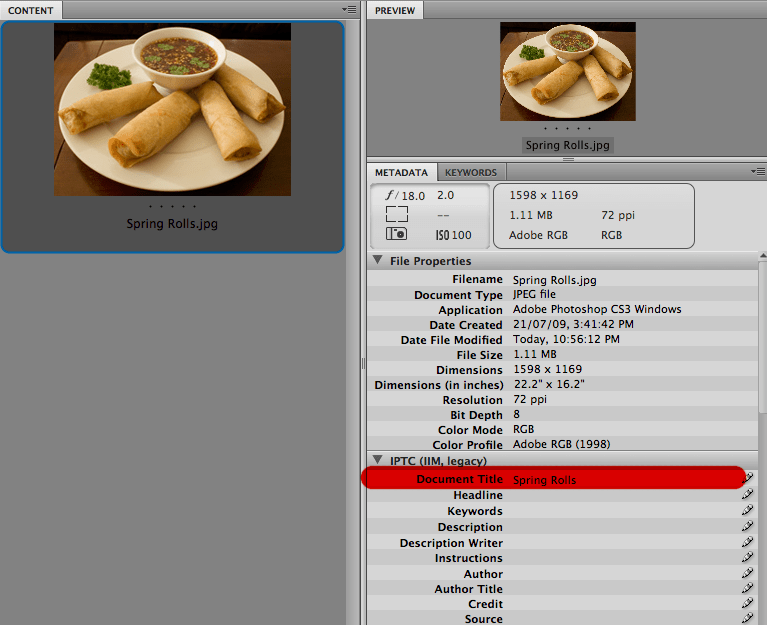The height and width of the screenshot is (625, 767).
Task: Click the Document Type value JPEG file
Action: point(534,294)
